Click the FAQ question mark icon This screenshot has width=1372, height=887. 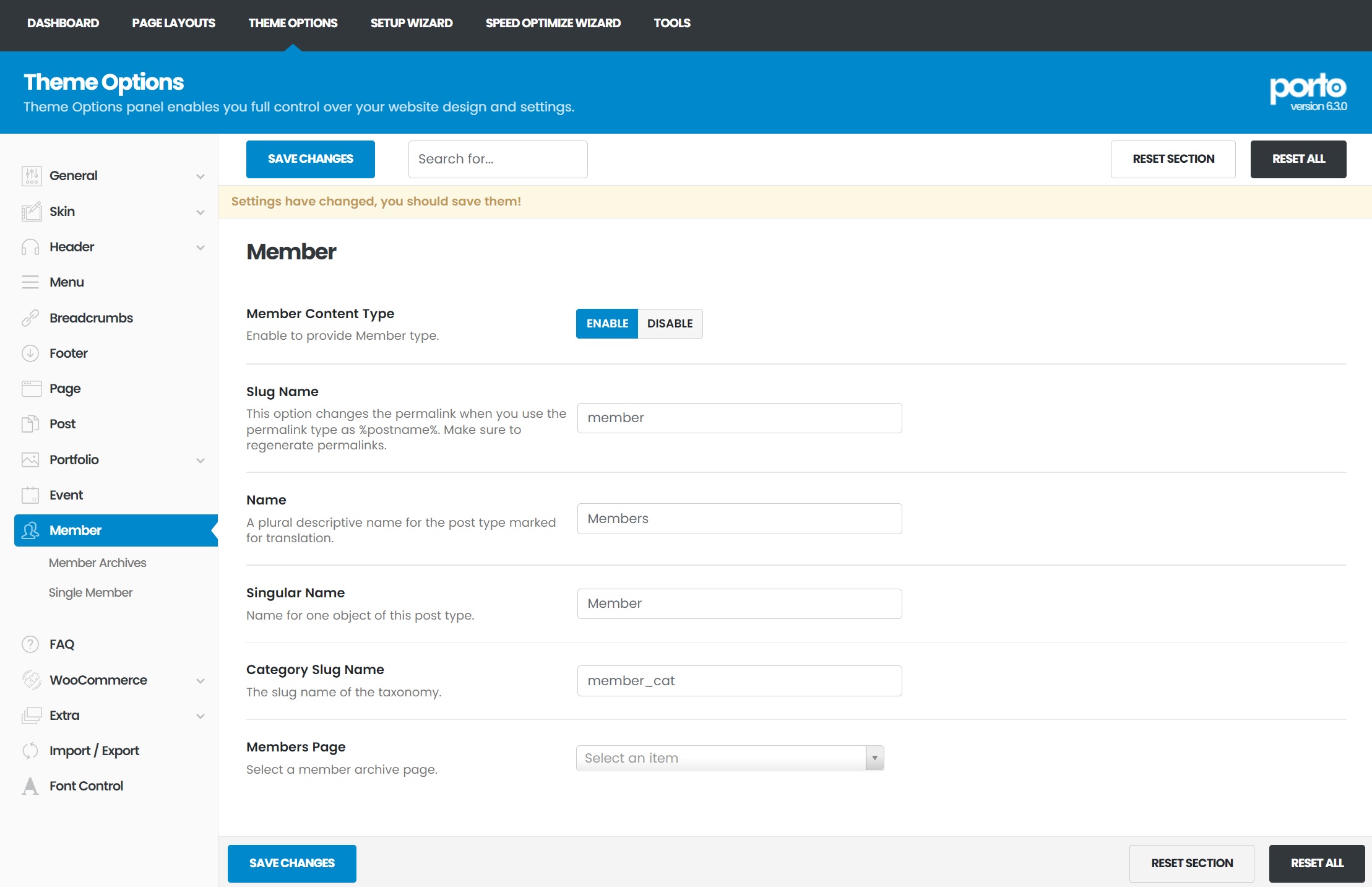click(30, 644)
